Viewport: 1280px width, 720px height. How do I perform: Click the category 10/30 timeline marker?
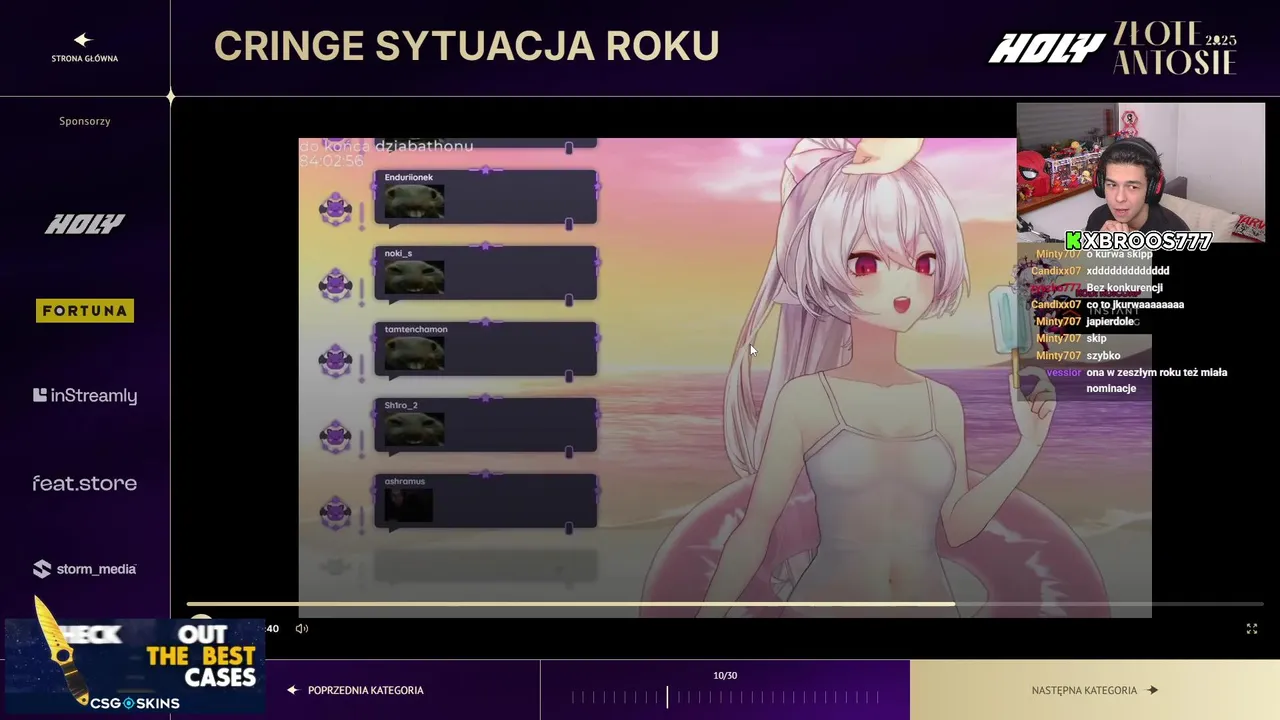click(667, 697)
